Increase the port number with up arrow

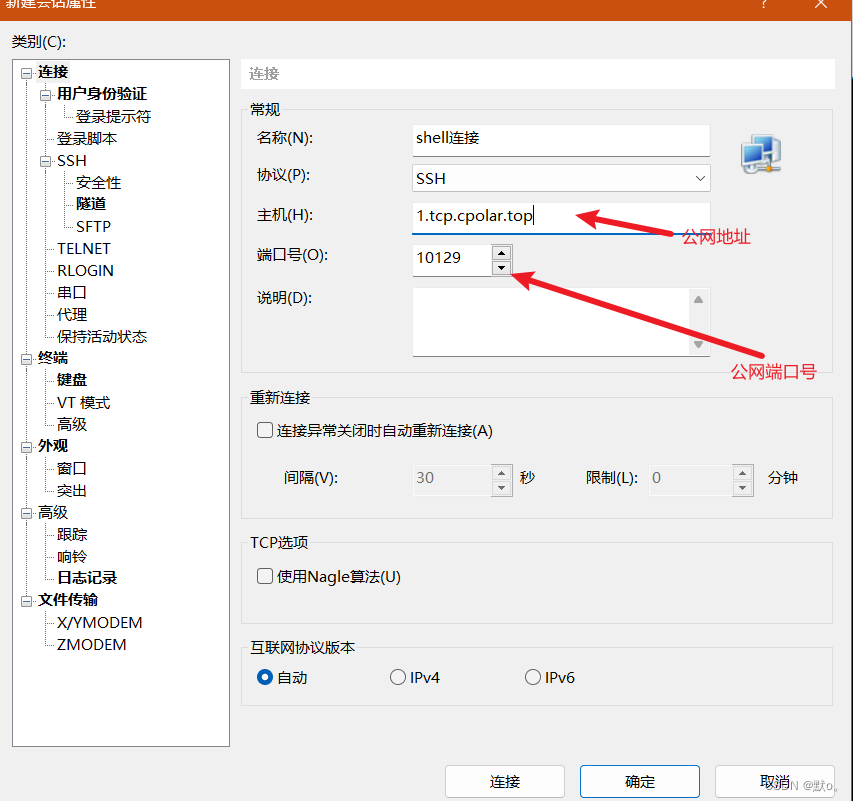[x=501, y=251]
